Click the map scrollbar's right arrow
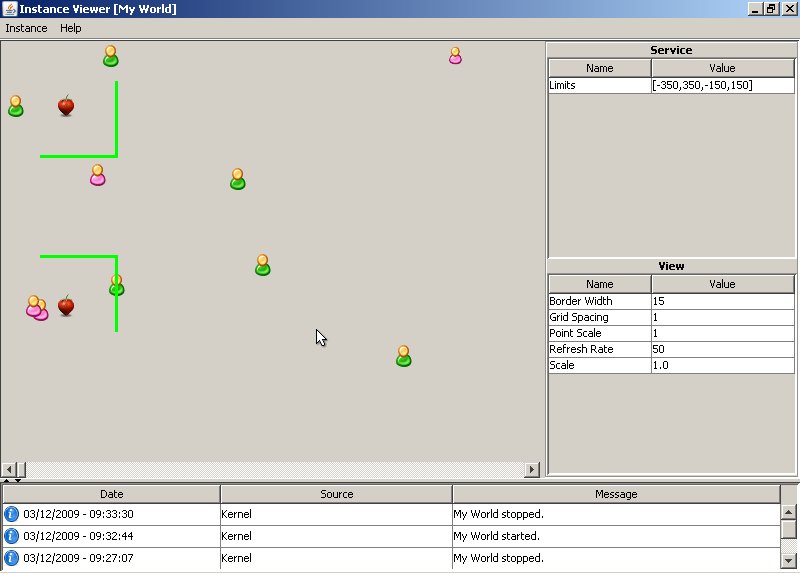The width and height of the screenshot is (800, 574). [x=532, y=469]
